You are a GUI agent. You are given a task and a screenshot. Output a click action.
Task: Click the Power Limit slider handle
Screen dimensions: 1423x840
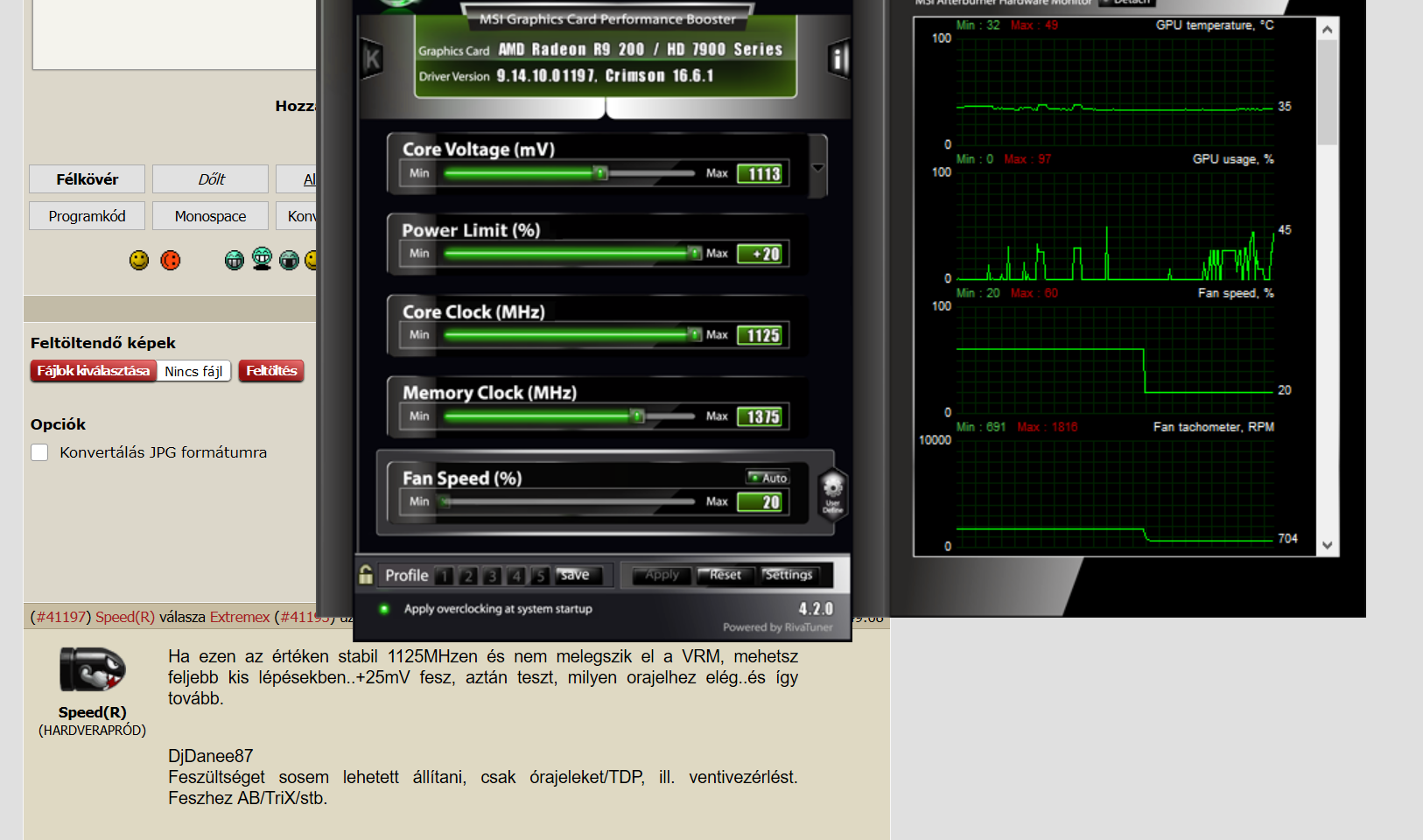(x=694, y=254)
